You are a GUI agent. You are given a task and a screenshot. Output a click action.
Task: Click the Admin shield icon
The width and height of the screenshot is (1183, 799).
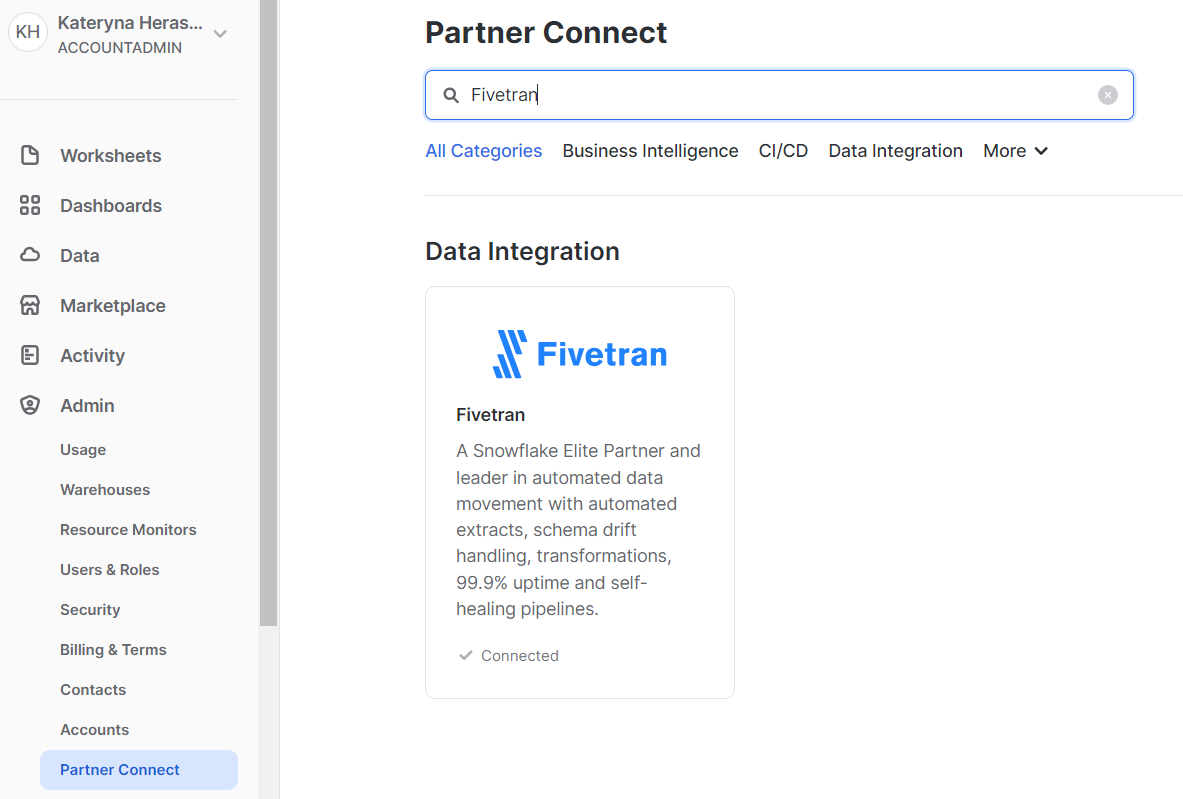click(30, 405)
